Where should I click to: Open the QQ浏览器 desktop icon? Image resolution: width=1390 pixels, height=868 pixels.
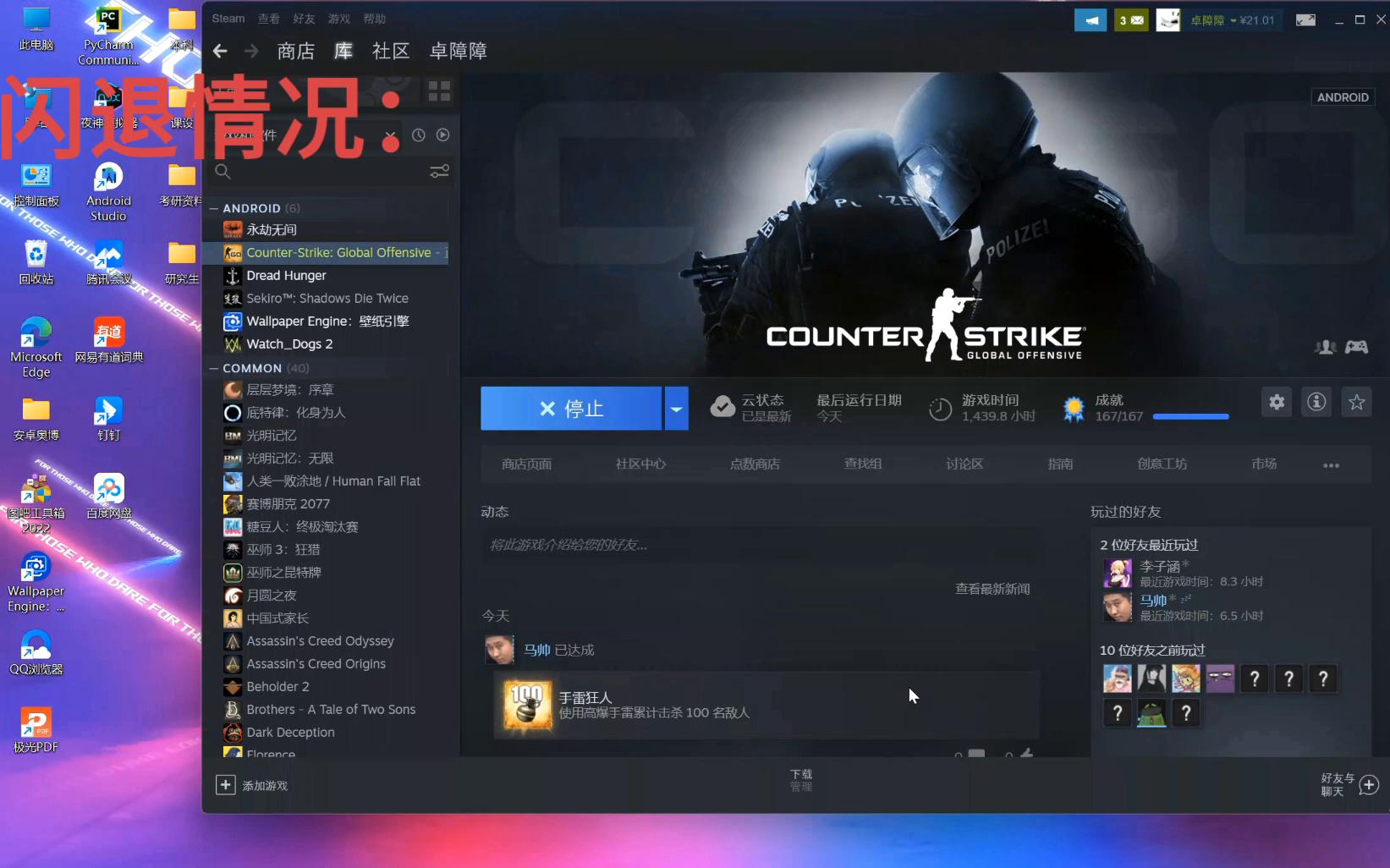pos(36,651)
